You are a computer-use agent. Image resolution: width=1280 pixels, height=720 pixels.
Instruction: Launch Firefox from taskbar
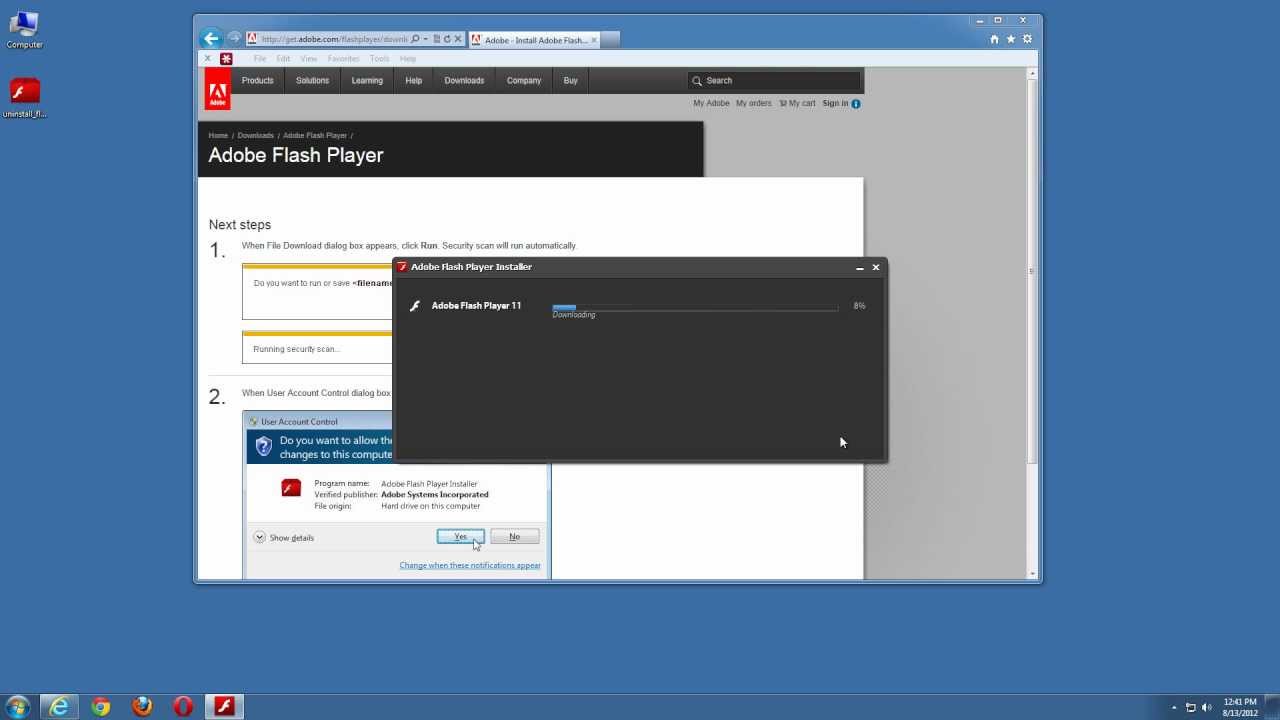tap(142, 706)
